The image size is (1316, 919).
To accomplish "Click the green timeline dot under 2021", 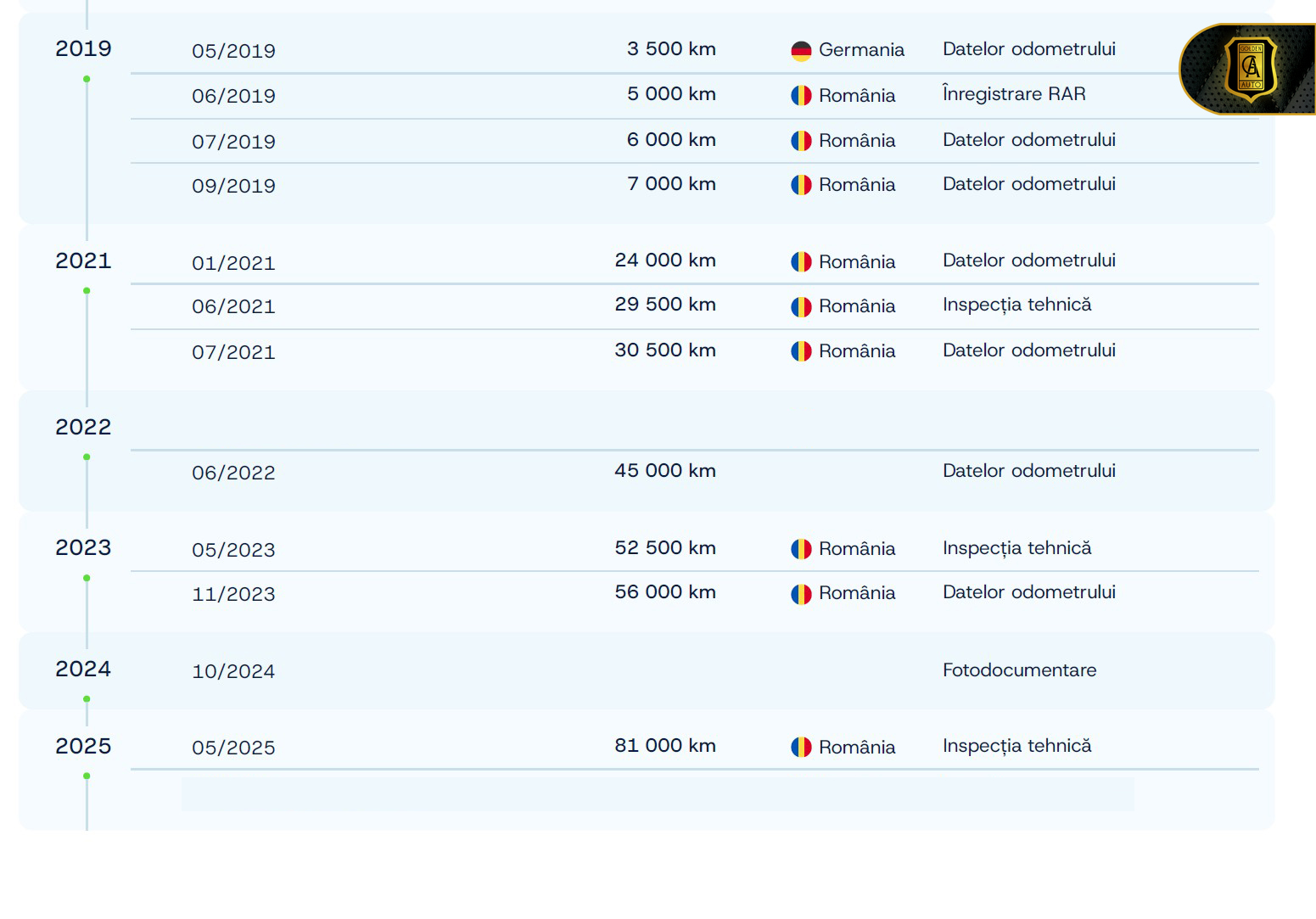I will pyautogui.click(x=87, y=291).
